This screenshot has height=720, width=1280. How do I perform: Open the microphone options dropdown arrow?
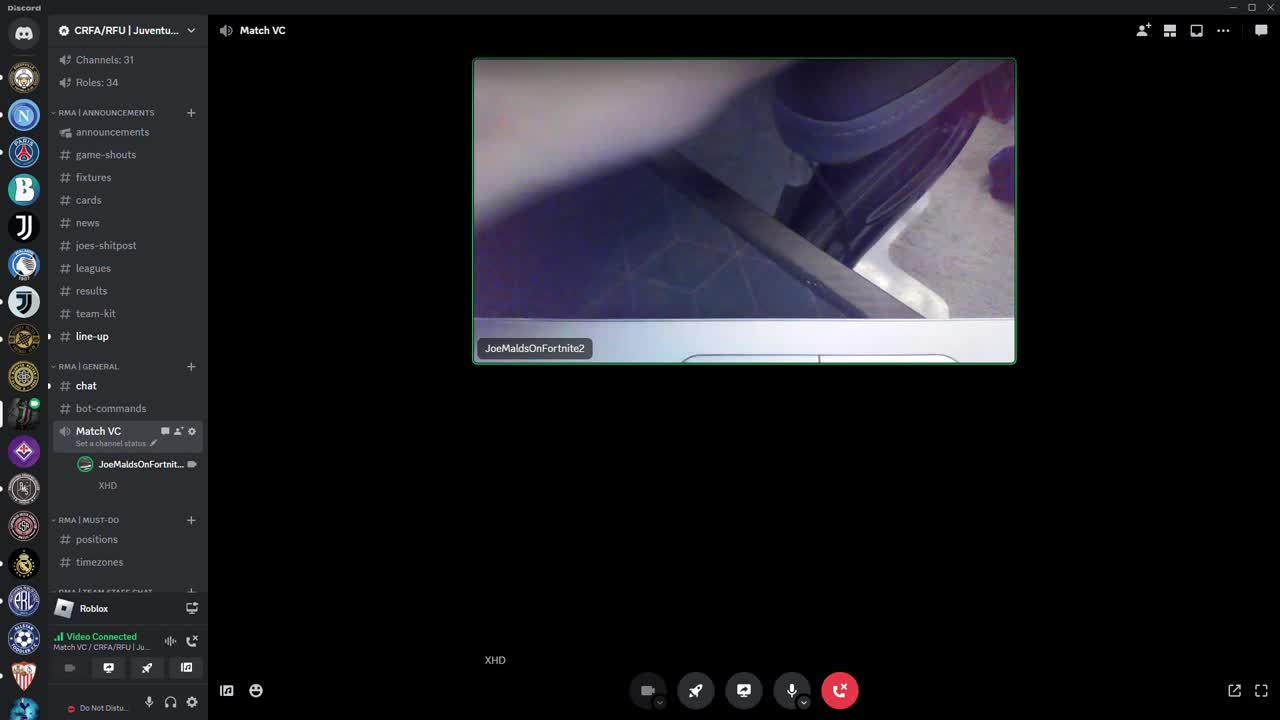point(803,703)
